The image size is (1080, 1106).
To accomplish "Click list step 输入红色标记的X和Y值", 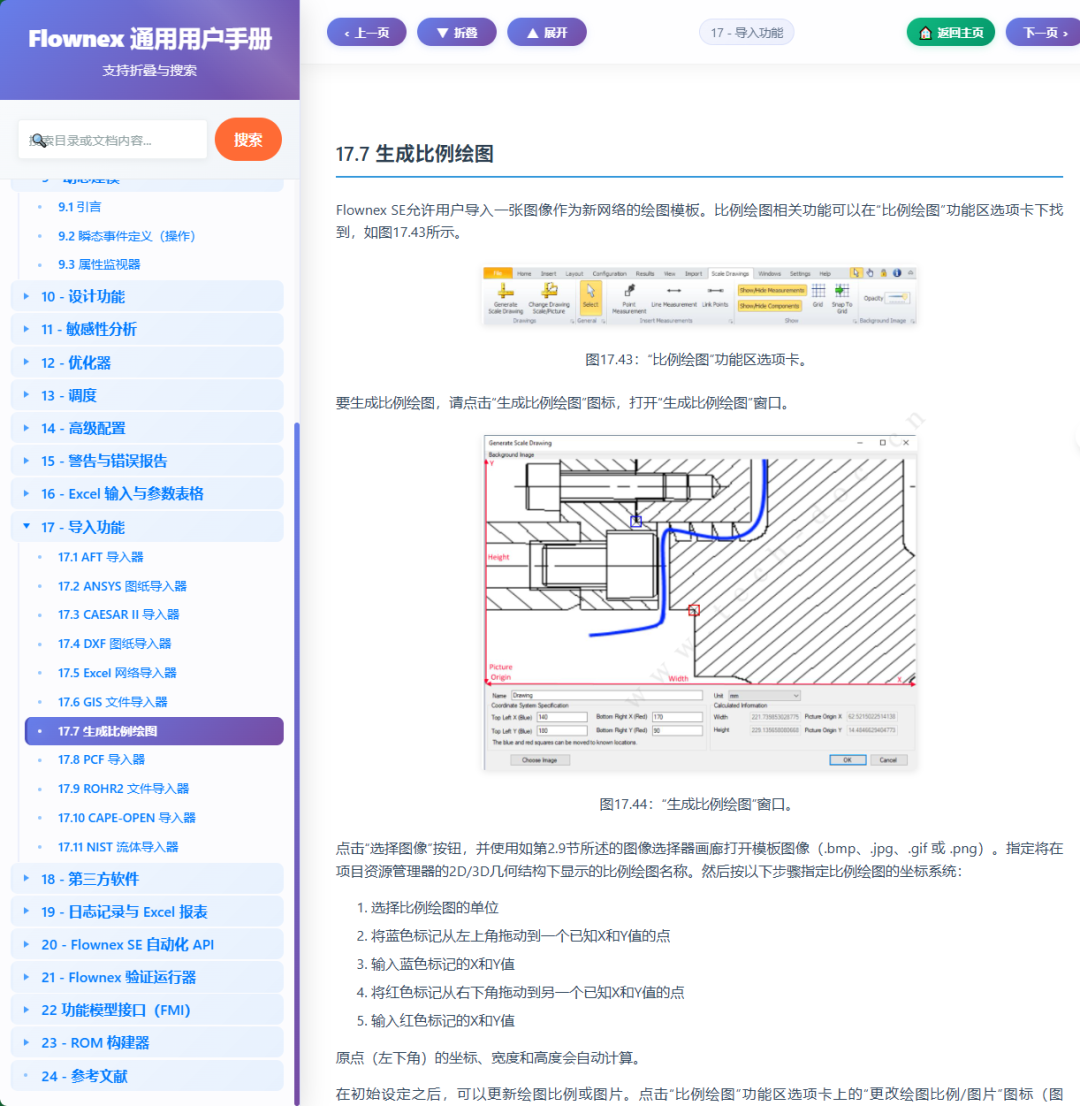I will (443, 1020).
